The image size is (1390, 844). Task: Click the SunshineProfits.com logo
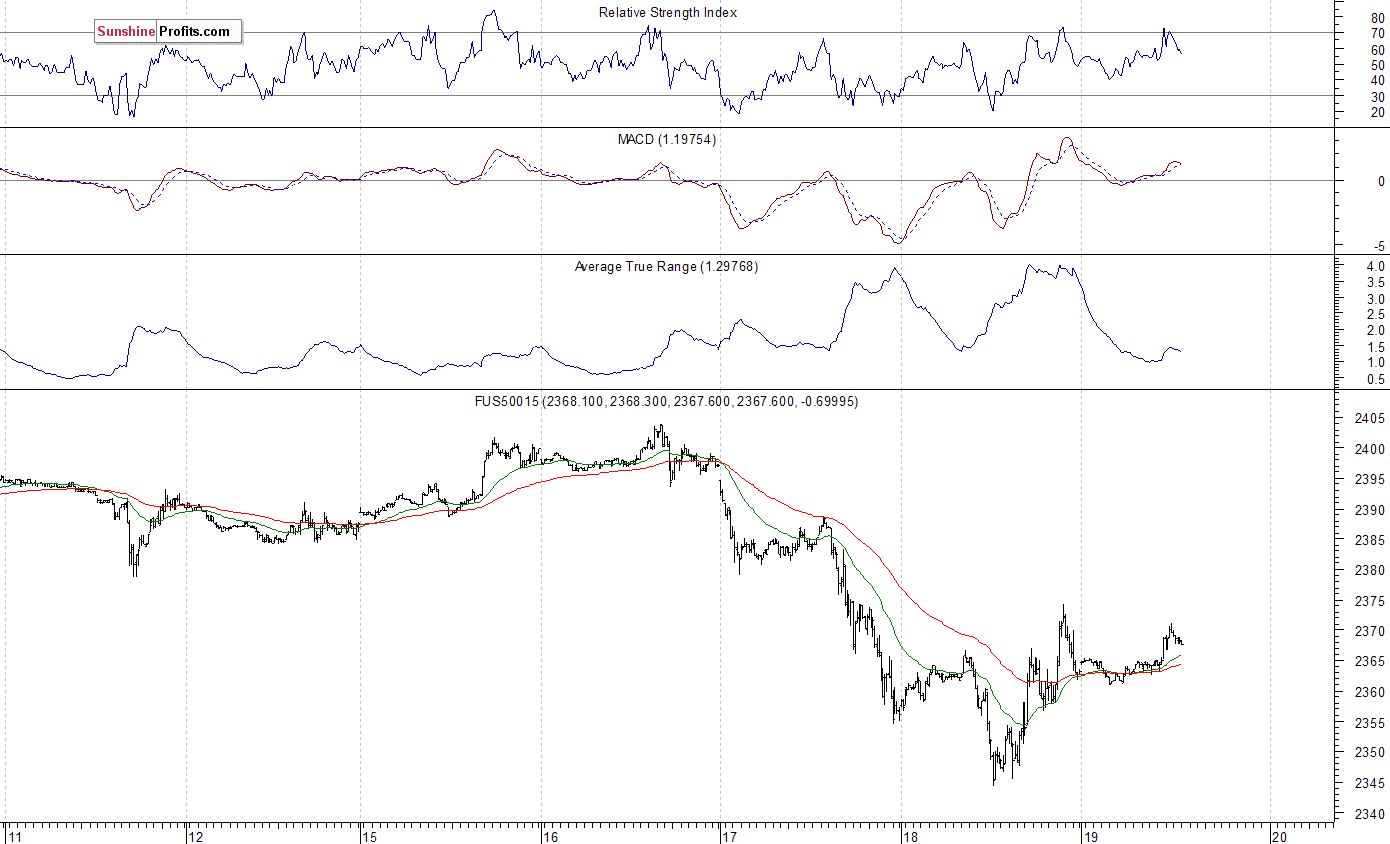168,32
